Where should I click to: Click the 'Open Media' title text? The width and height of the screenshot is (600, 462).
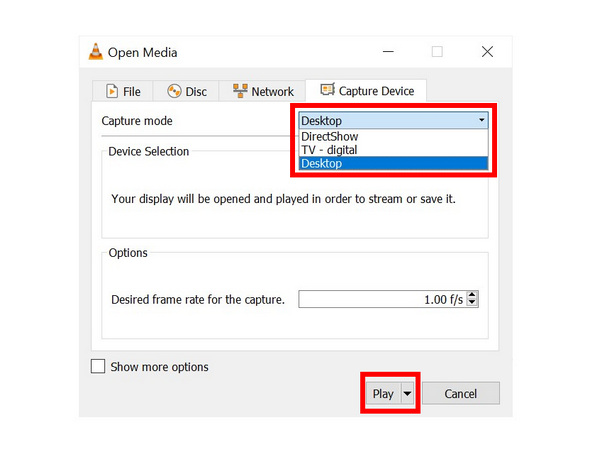click(x=142, y=52)
